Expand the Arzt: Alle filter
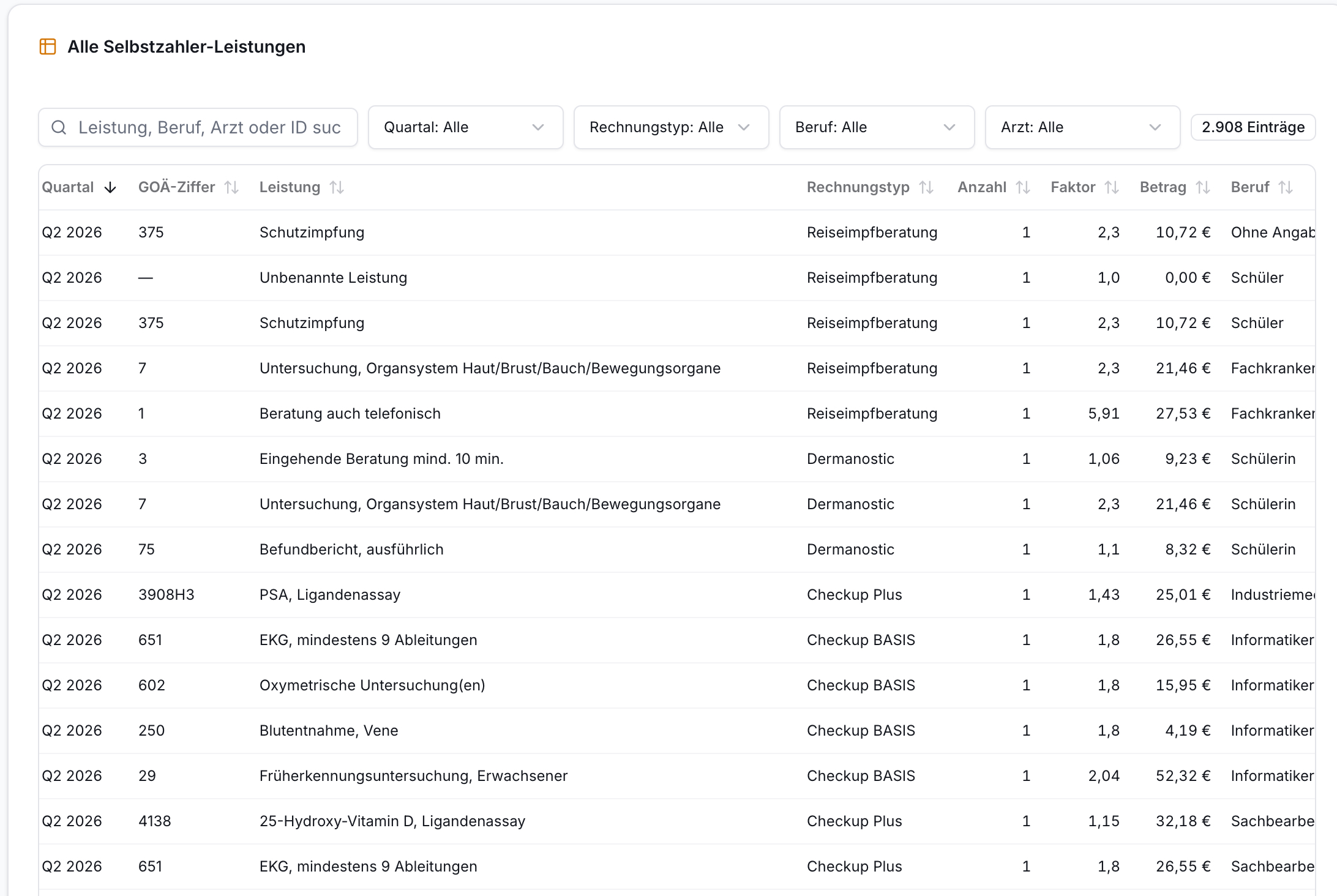Viewport: 1337px width, 896px height. point(1082,127)
